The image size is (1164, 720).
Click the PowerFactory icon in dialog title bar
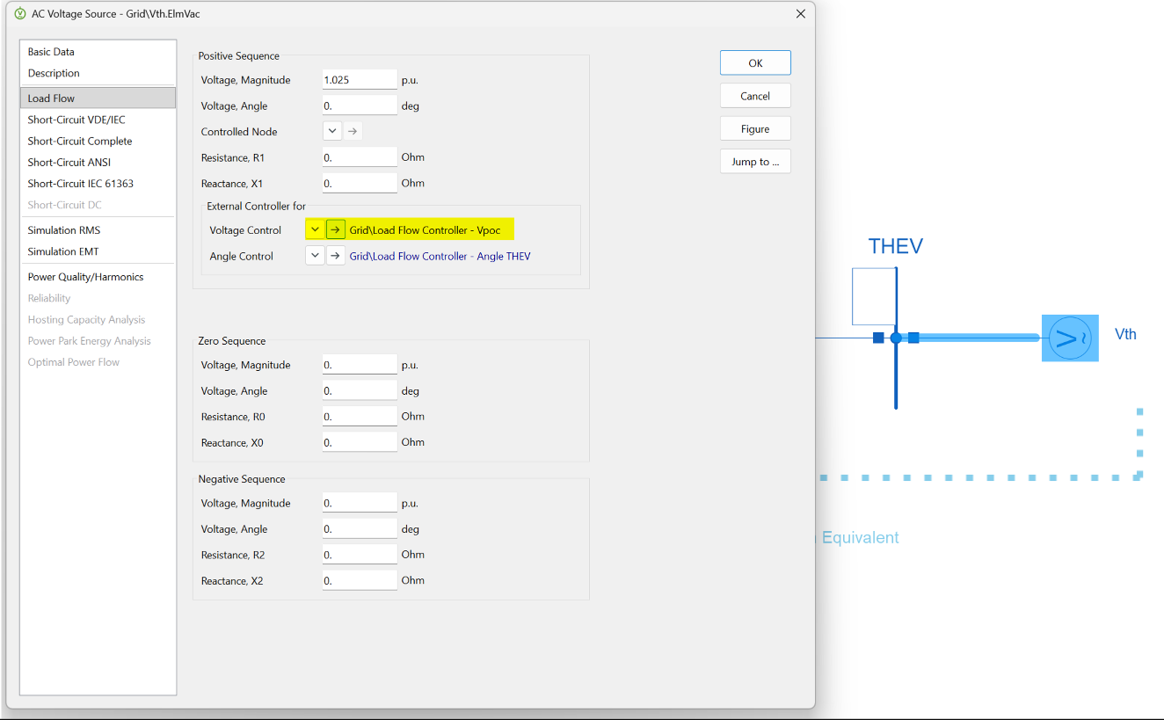(x=20, y=14)
